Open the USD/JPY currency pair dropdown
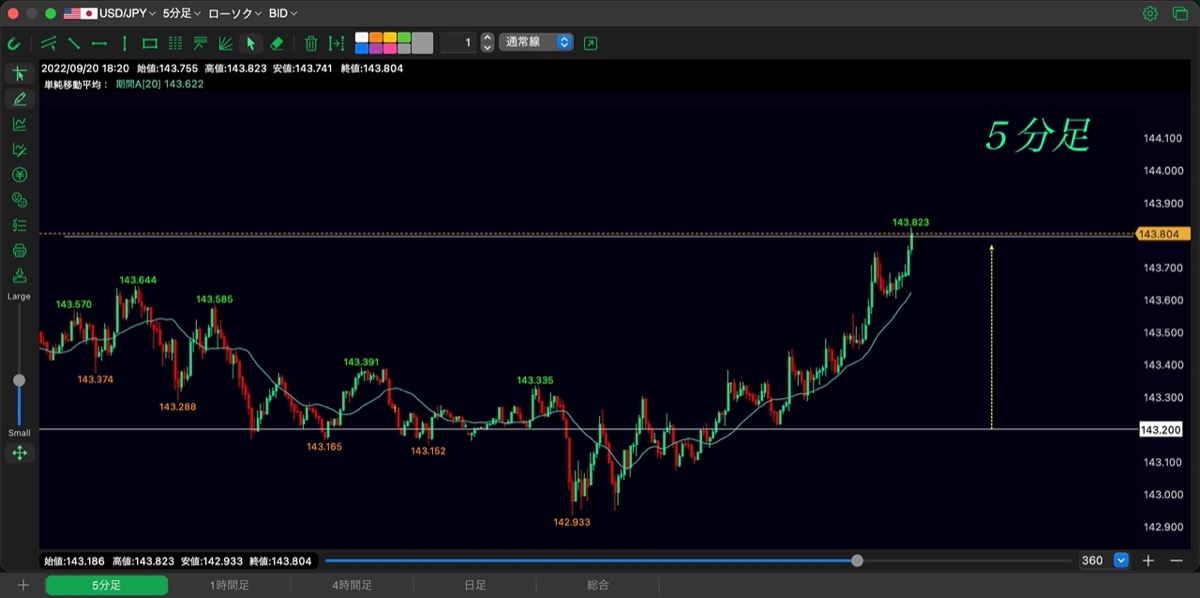 [x=110, y=14]
